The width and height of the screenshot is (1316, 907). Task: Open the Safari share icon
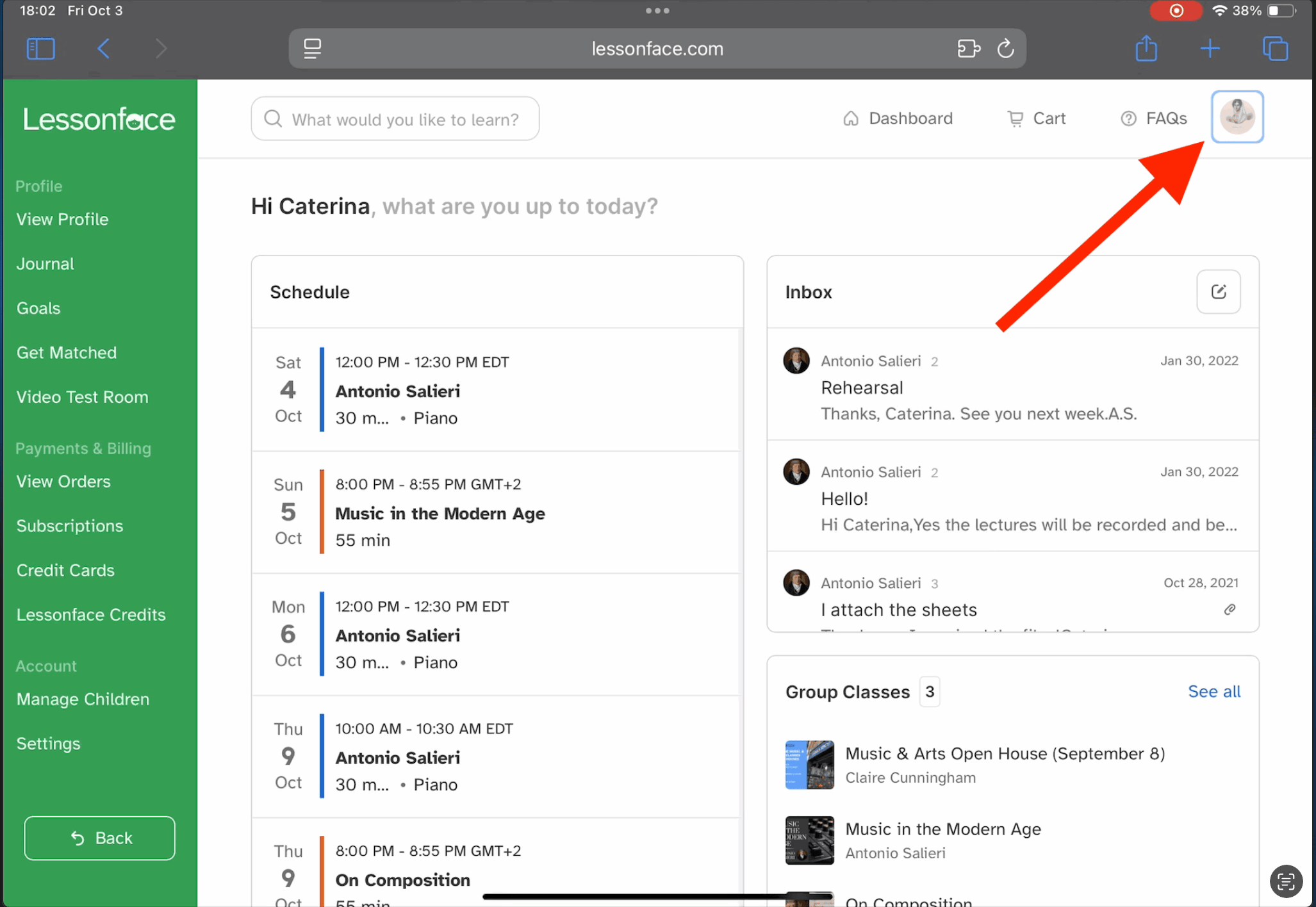1146,48
